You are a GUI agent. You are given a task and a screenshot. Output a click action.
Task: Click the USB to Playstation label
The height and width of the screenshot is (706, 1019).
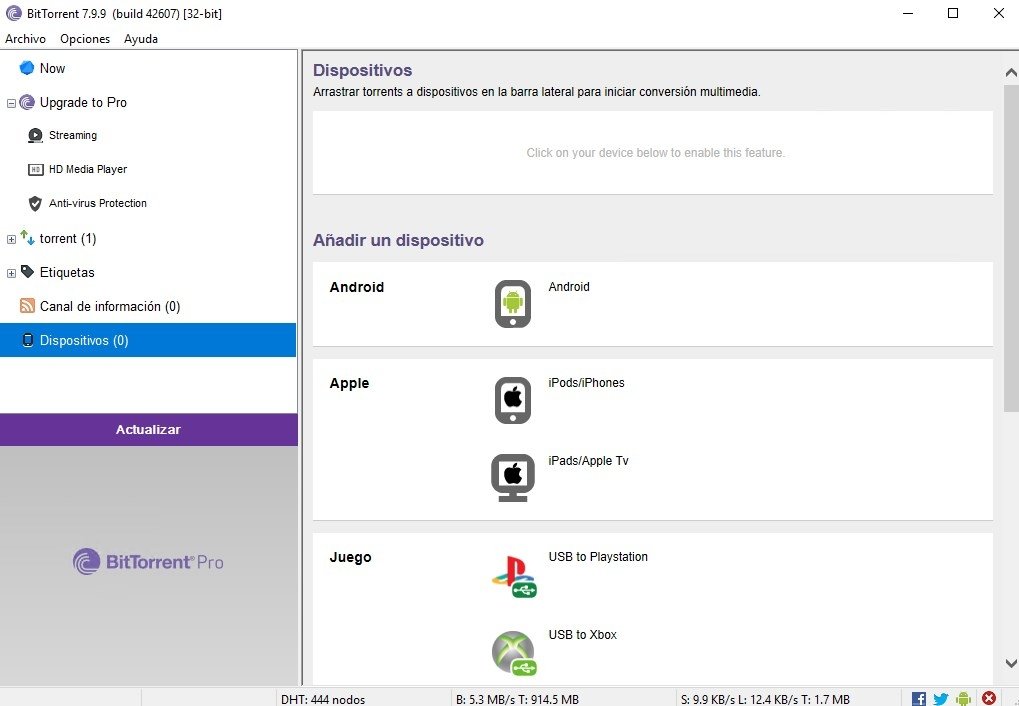pyautogui.click(x=598, y=557)
